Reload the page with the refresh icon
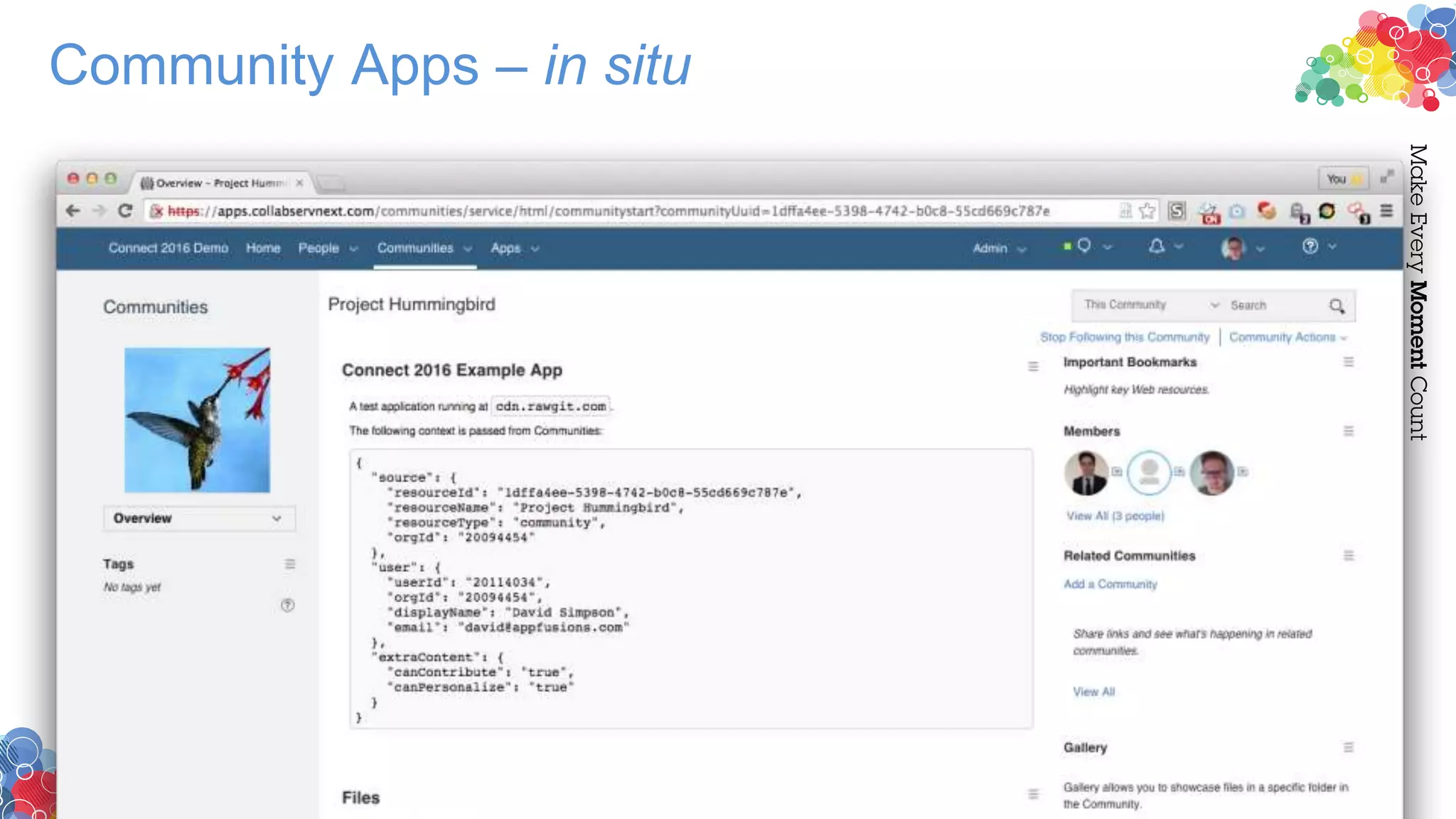Image resolution: width=1456 pixels, height=819 pixels. tap(125, 210)
